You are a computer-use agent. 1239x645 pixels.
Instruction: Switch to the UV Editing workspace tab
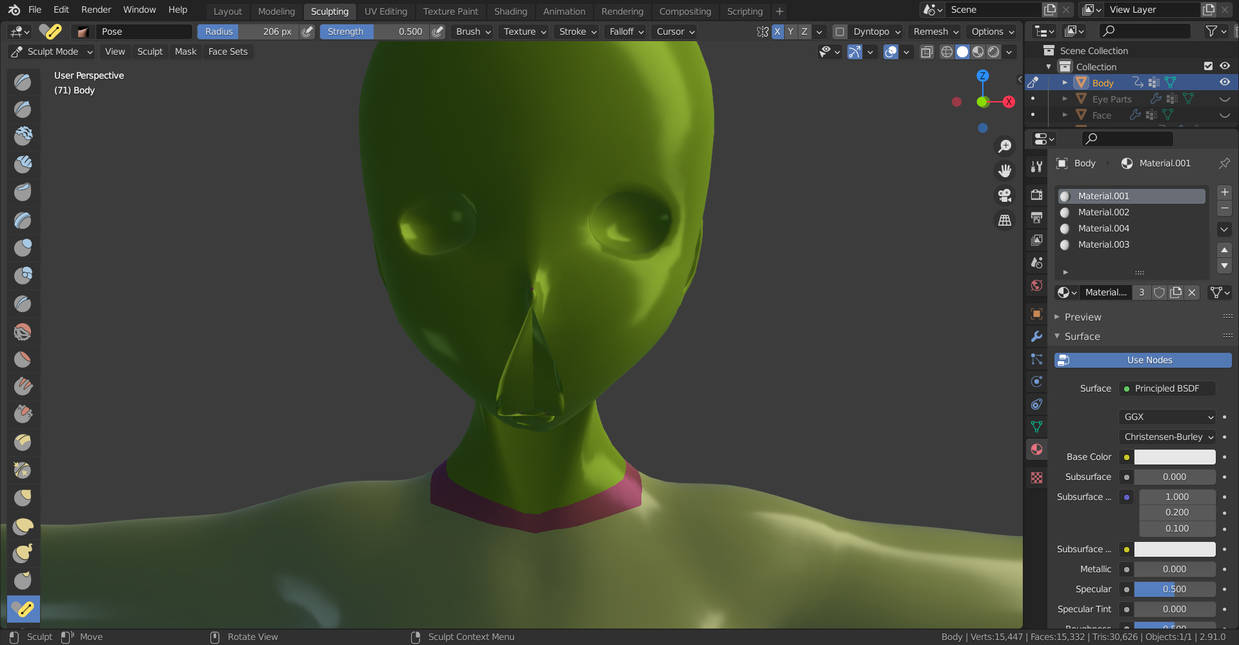click(385, 11)
